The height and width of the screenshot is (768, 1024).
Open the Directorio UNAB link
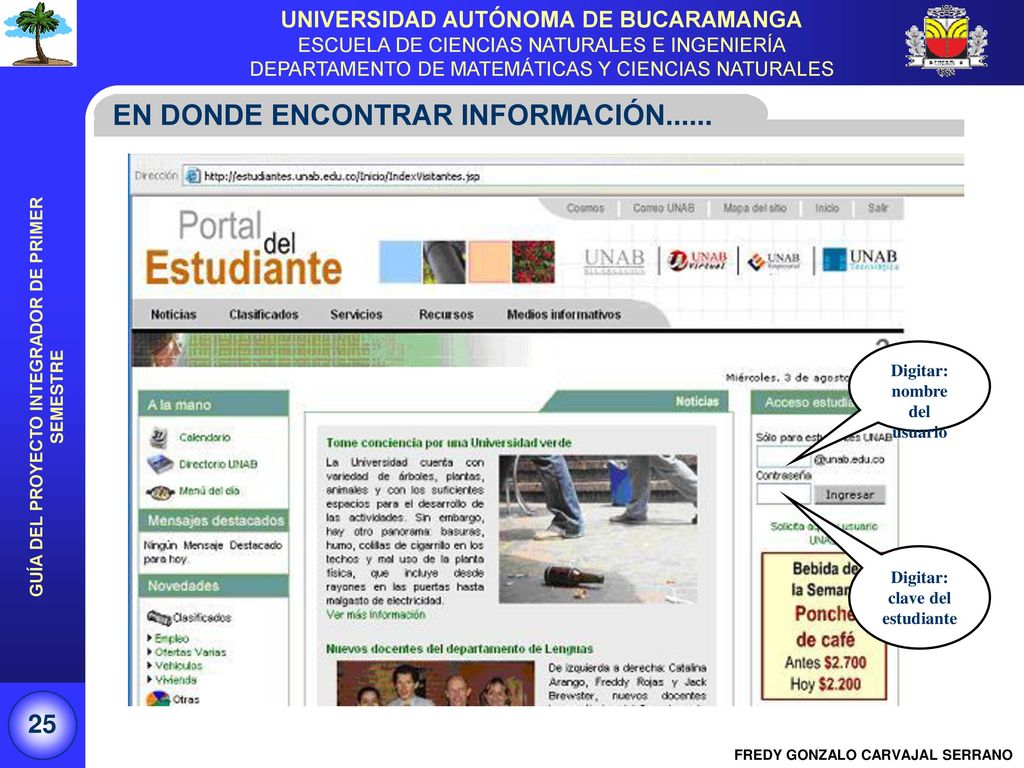218,464
